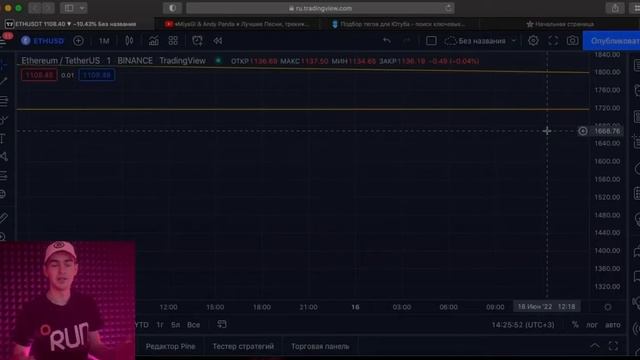The height and width of the screenshot is (360, 640).
Task: Open the Тестер стратегий tab
Action: pos(243,347)
